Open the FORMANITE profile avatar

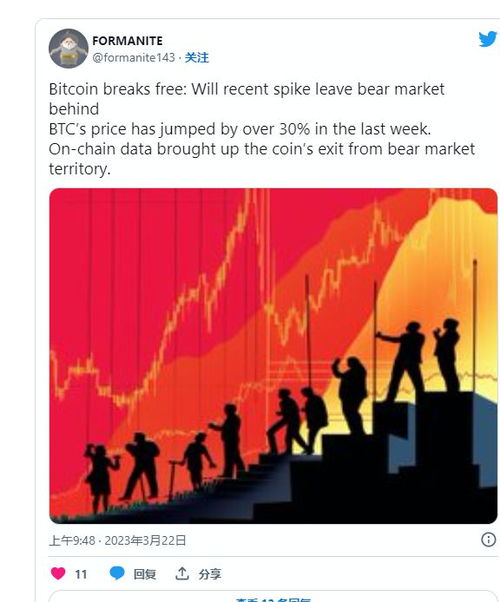[68, 48]
